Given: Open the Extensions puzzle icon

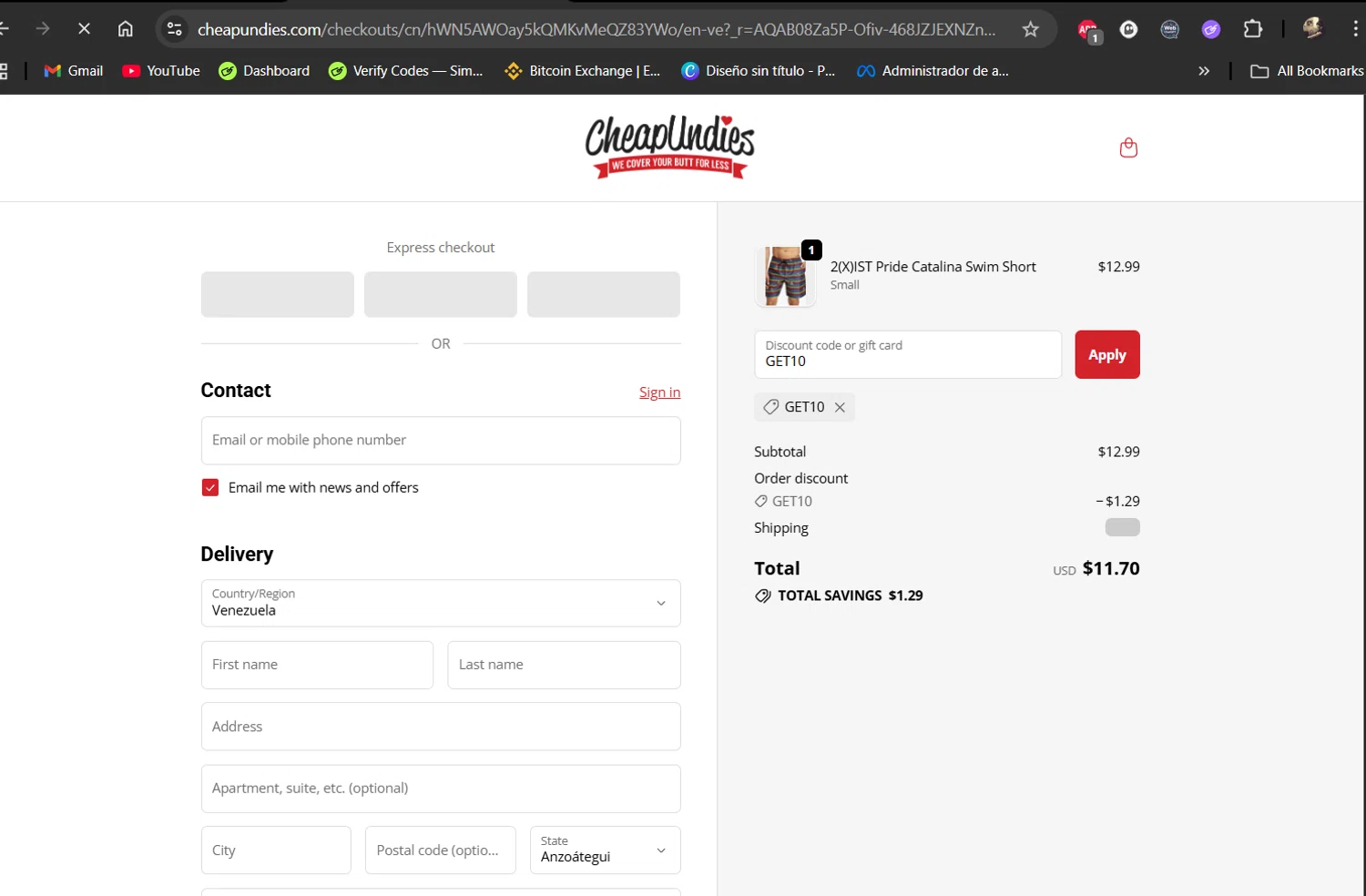Looking at the screenshot, I should coord(1253,29).
